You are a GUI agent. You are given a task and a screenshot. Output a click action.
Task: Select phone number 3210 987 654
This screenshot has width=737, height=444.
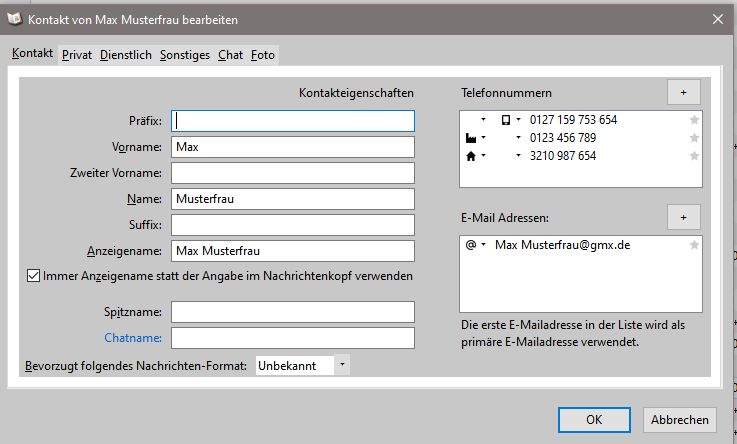click(563, 156)
